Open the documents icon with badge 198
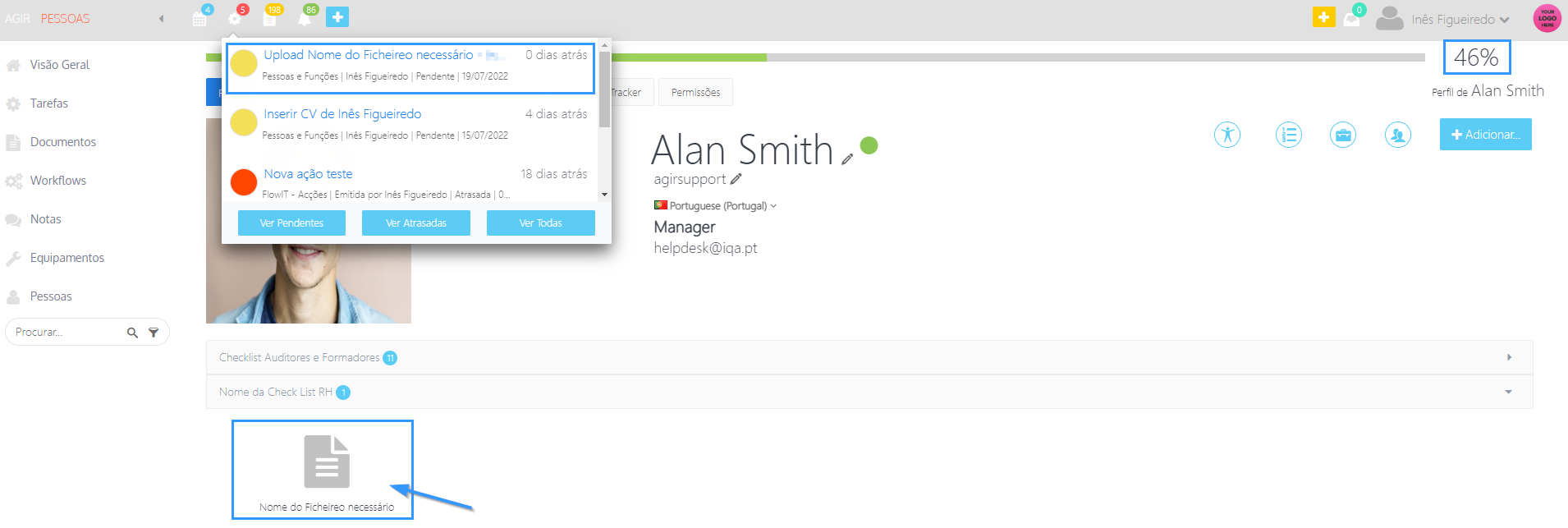1568x528 pixels. click(x=269, y=17)
